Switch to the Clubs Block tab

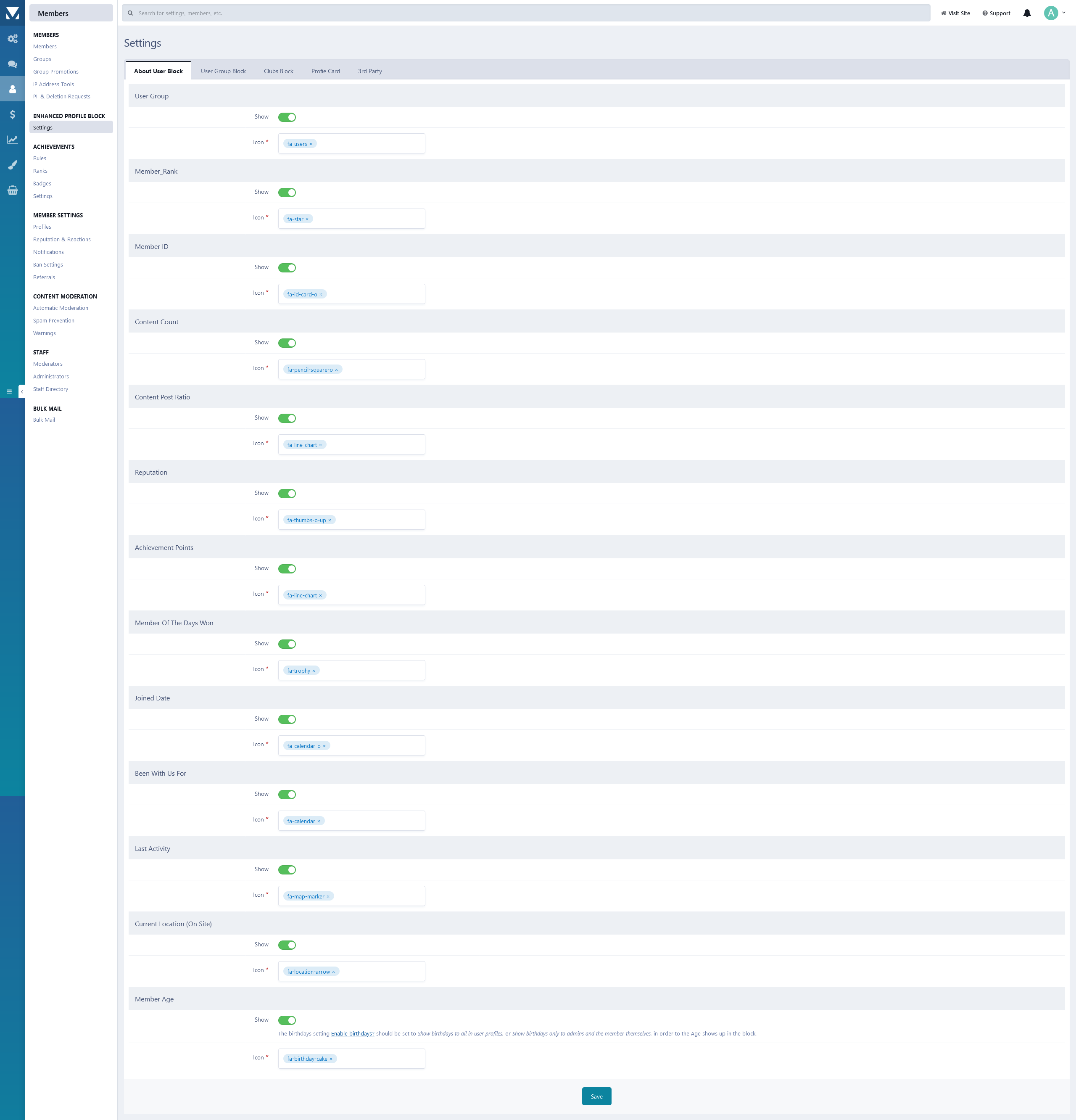click(x=278, y=71)
